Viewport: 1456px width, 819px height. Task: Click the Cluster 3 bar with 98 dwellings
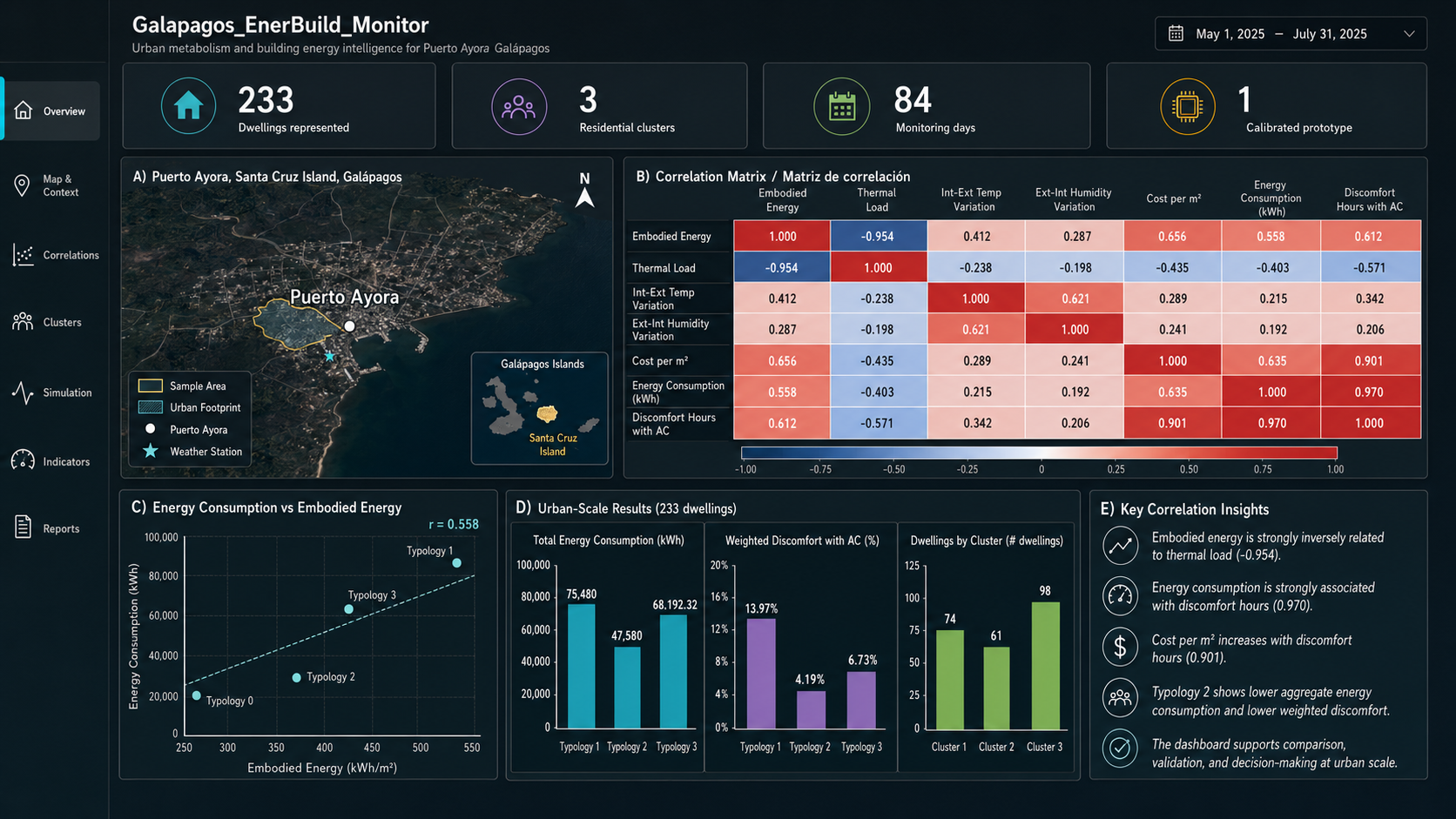1046,665
